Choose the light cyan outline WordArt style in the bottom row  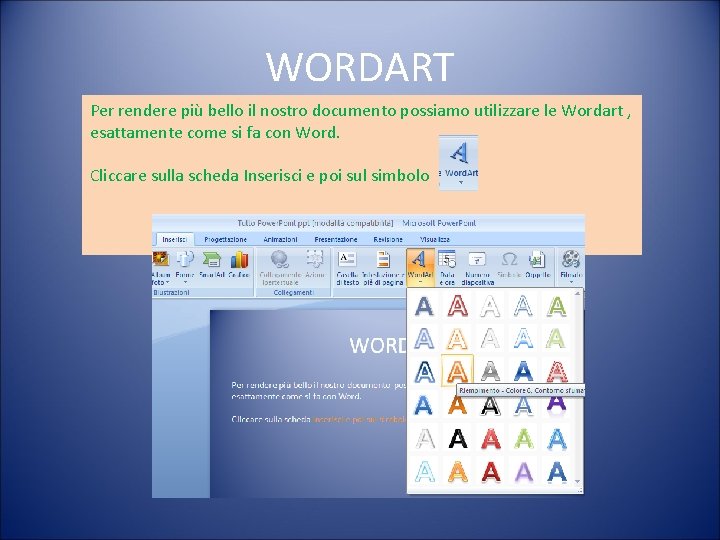(425, 472)
